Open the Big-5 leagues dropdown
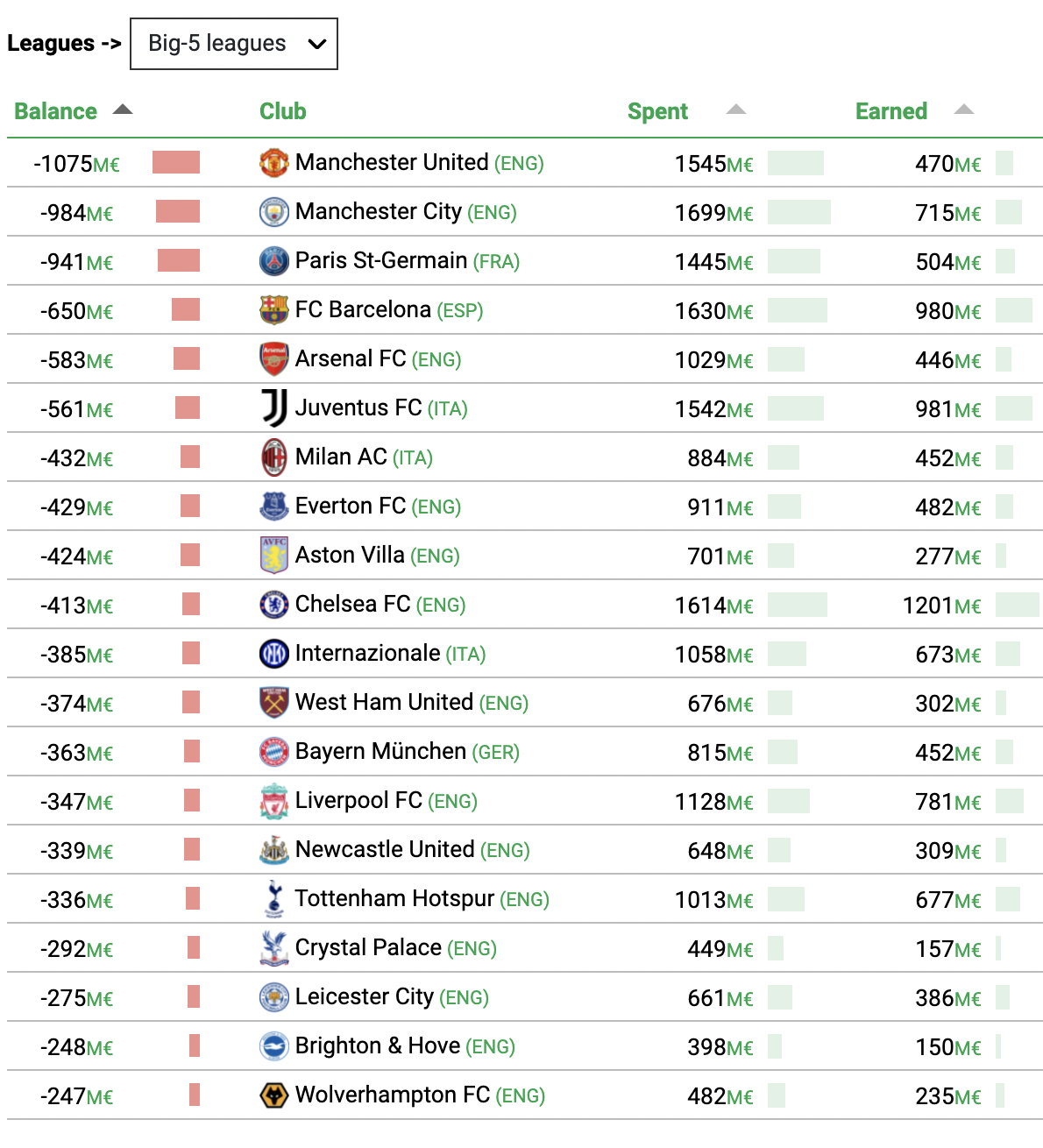The image size is (1043, 1148). 234,44
